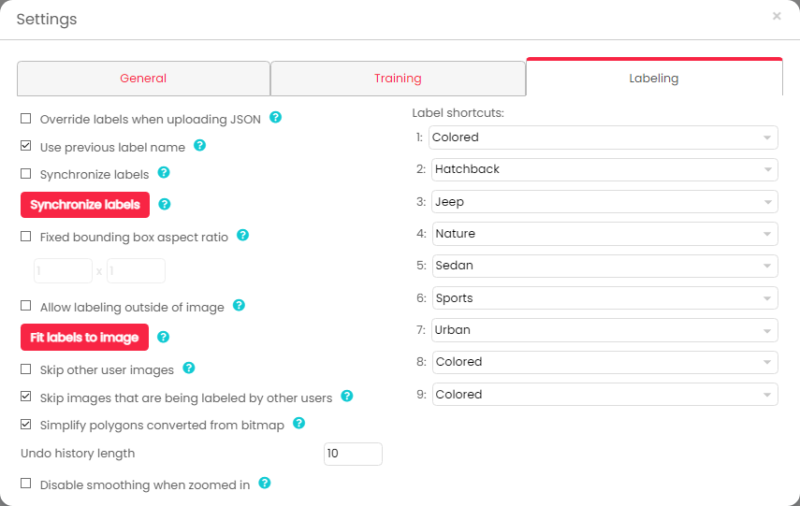Click the Undo history length input field
800x506 pixels.
point(353,454)
